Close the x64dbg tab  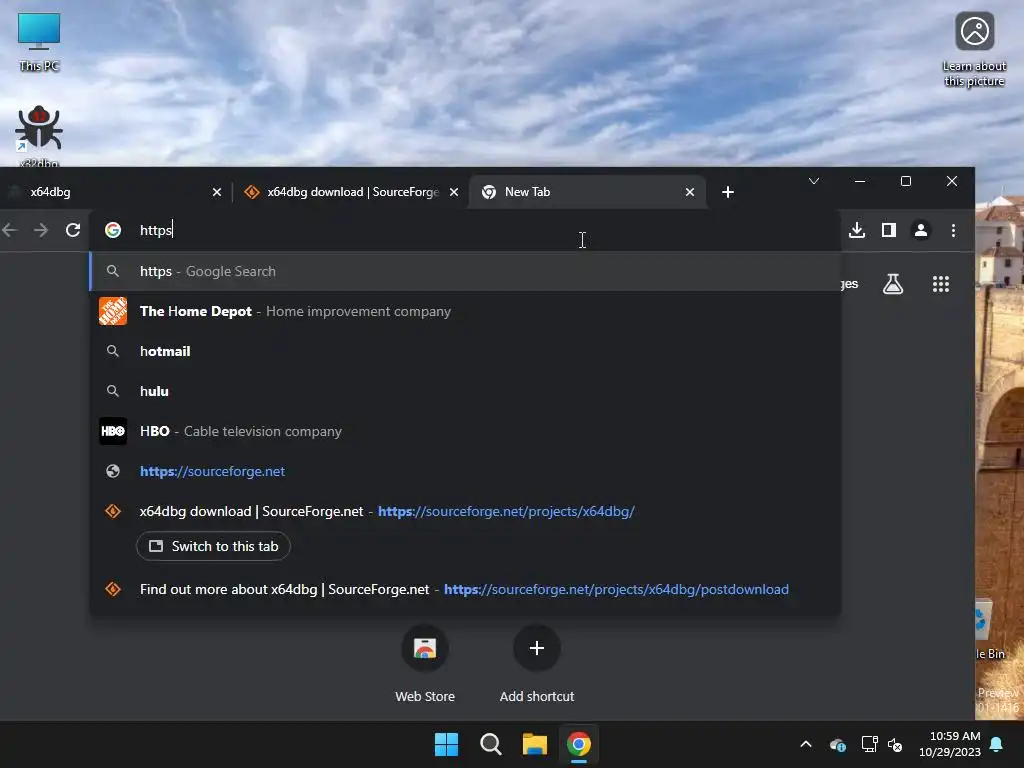point(217,192)
